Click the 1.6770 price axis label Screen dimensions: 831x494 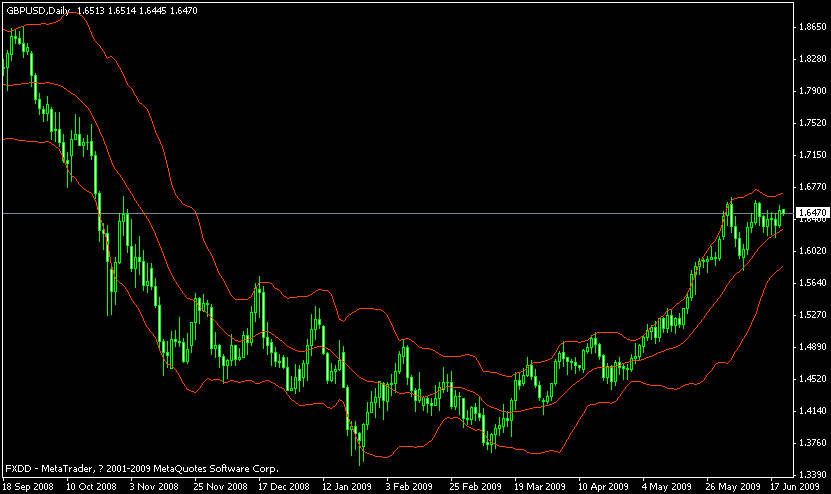tap(812, 187)
